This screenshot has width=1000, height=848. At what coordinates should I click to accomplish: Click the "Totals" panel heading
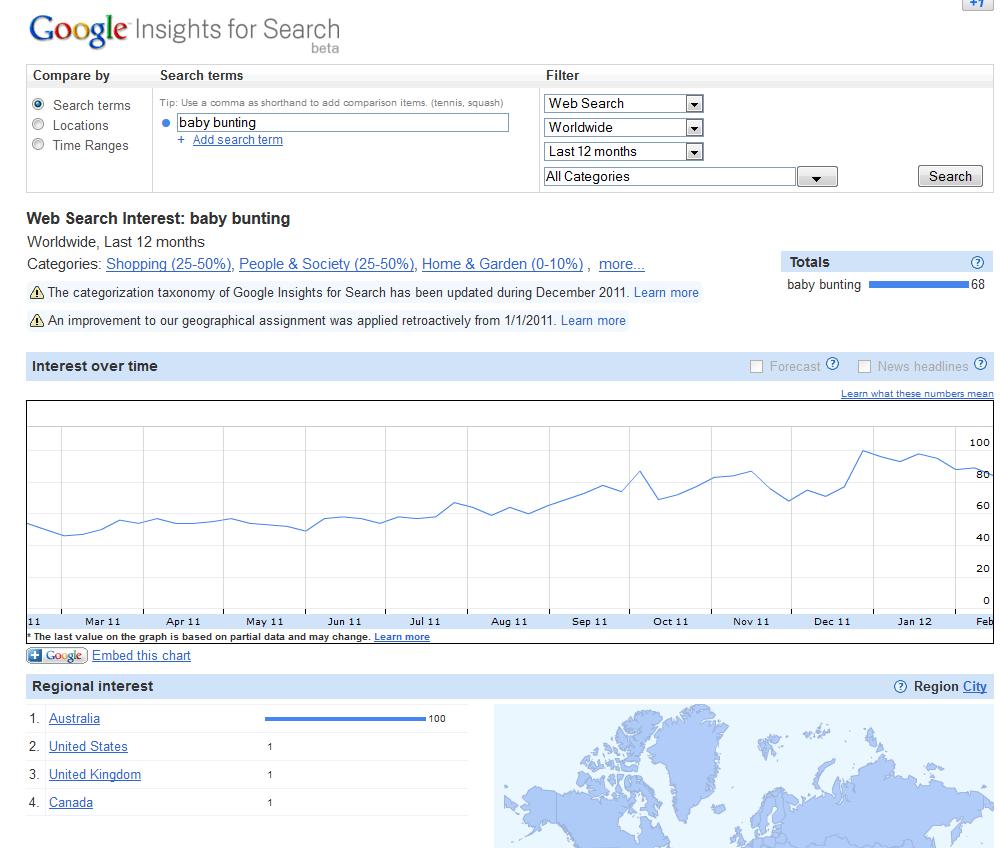(809, 262)
